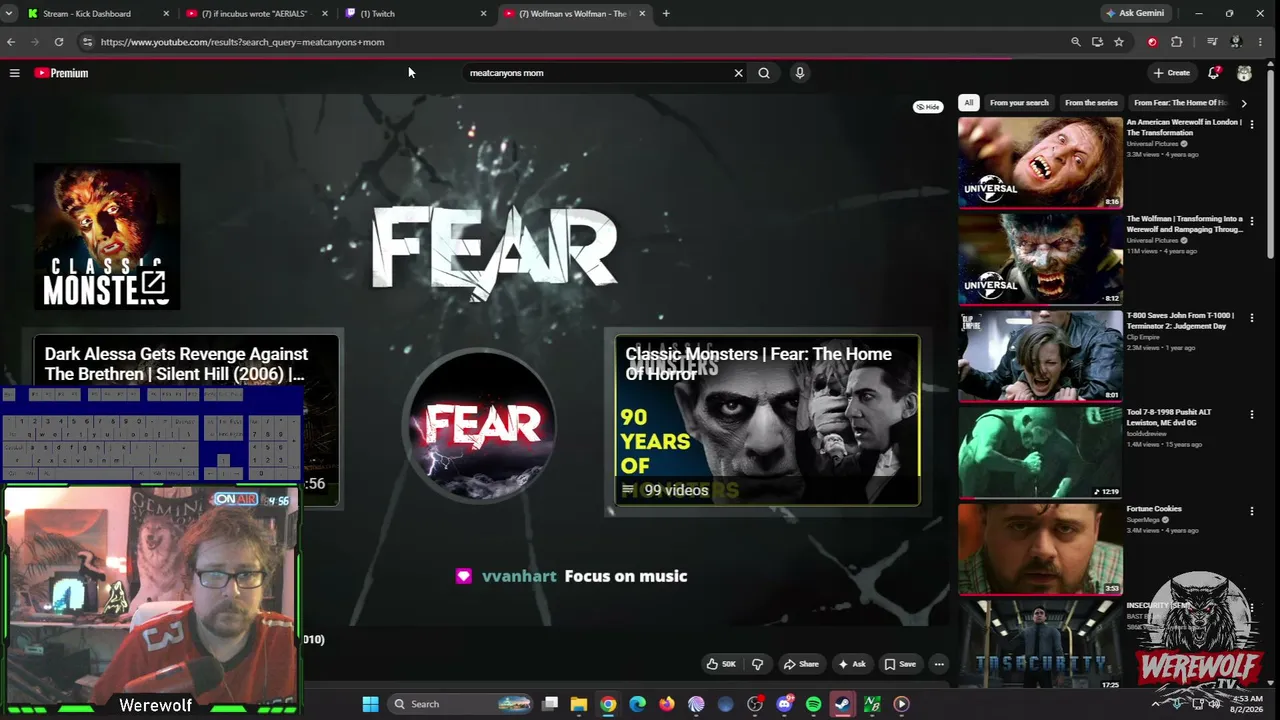Subscribe via the round FEAR channel logo
The height and width of the screenshot is (720, 1280).
pos(482,425)
